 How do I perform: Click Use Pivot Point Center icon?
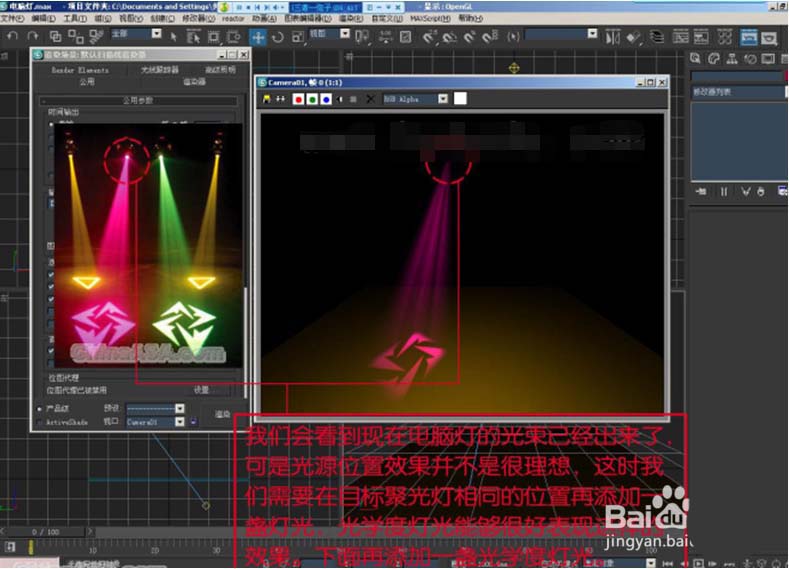(x=362, y=37)
